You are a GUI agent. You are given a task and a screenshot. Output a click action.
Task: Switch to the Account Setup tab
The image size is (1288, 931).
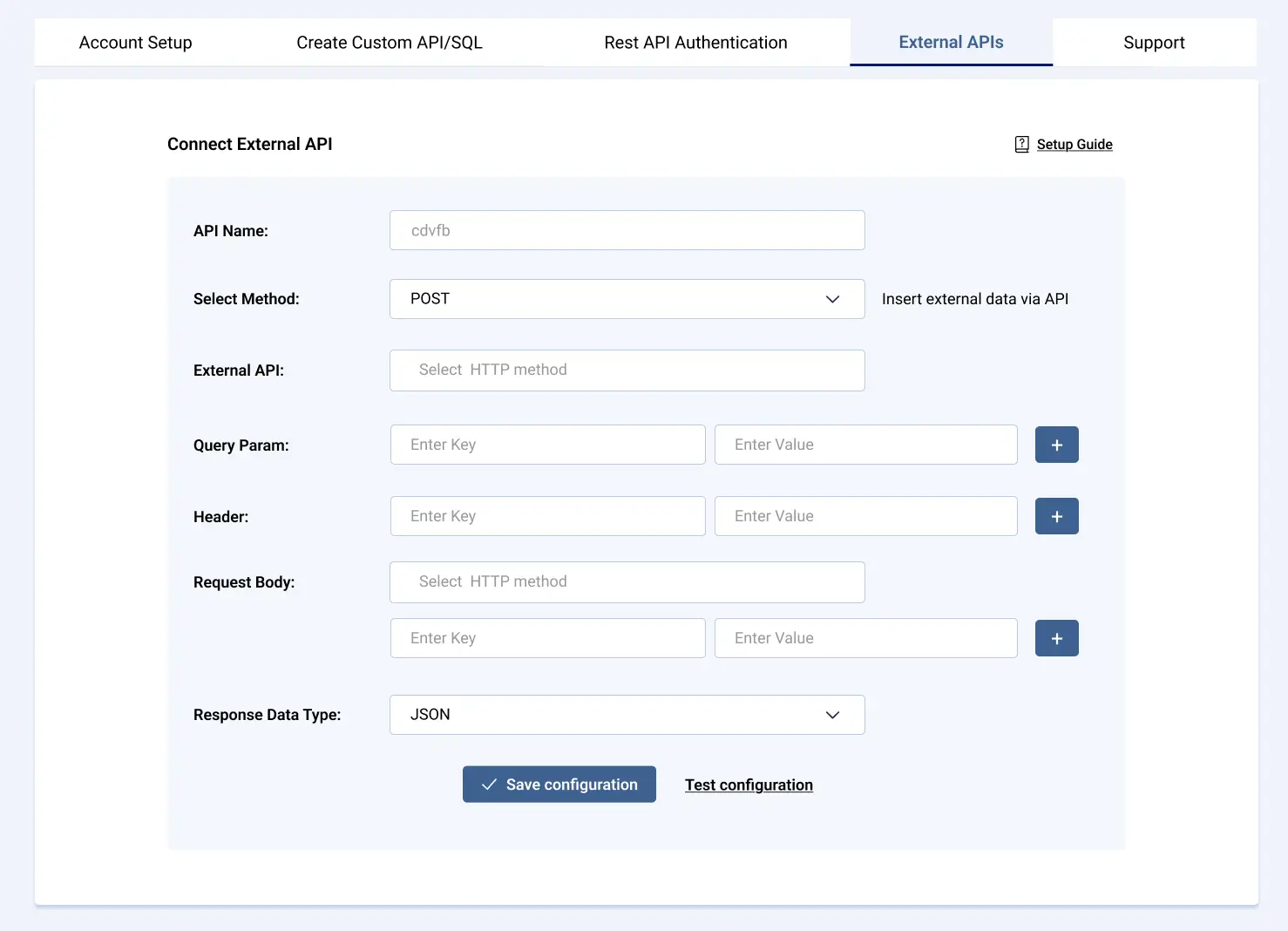135,43
